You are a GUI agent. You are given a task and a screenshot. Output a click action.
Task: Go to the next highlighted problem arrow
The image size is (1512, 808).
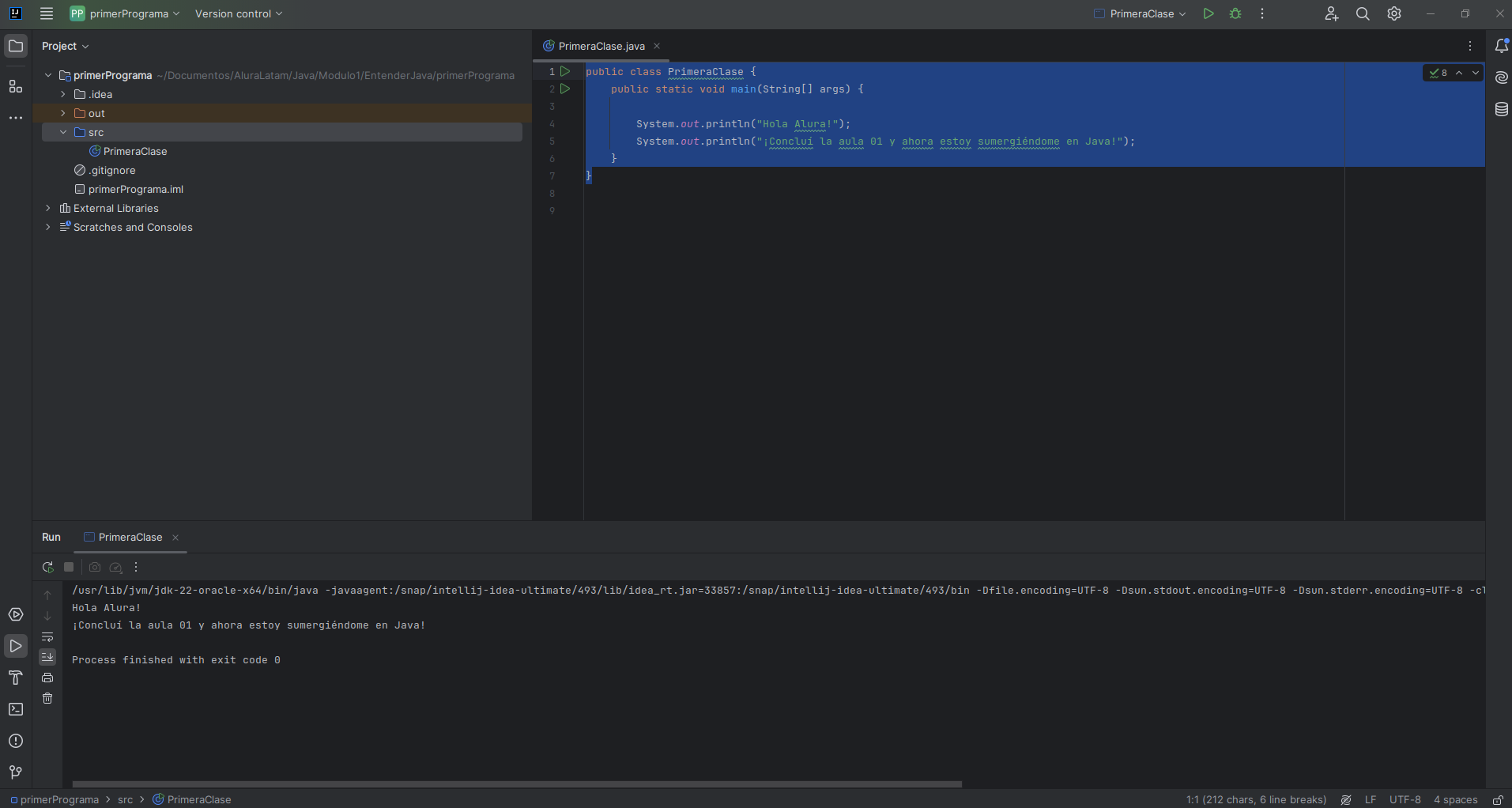click(1476, 73)
